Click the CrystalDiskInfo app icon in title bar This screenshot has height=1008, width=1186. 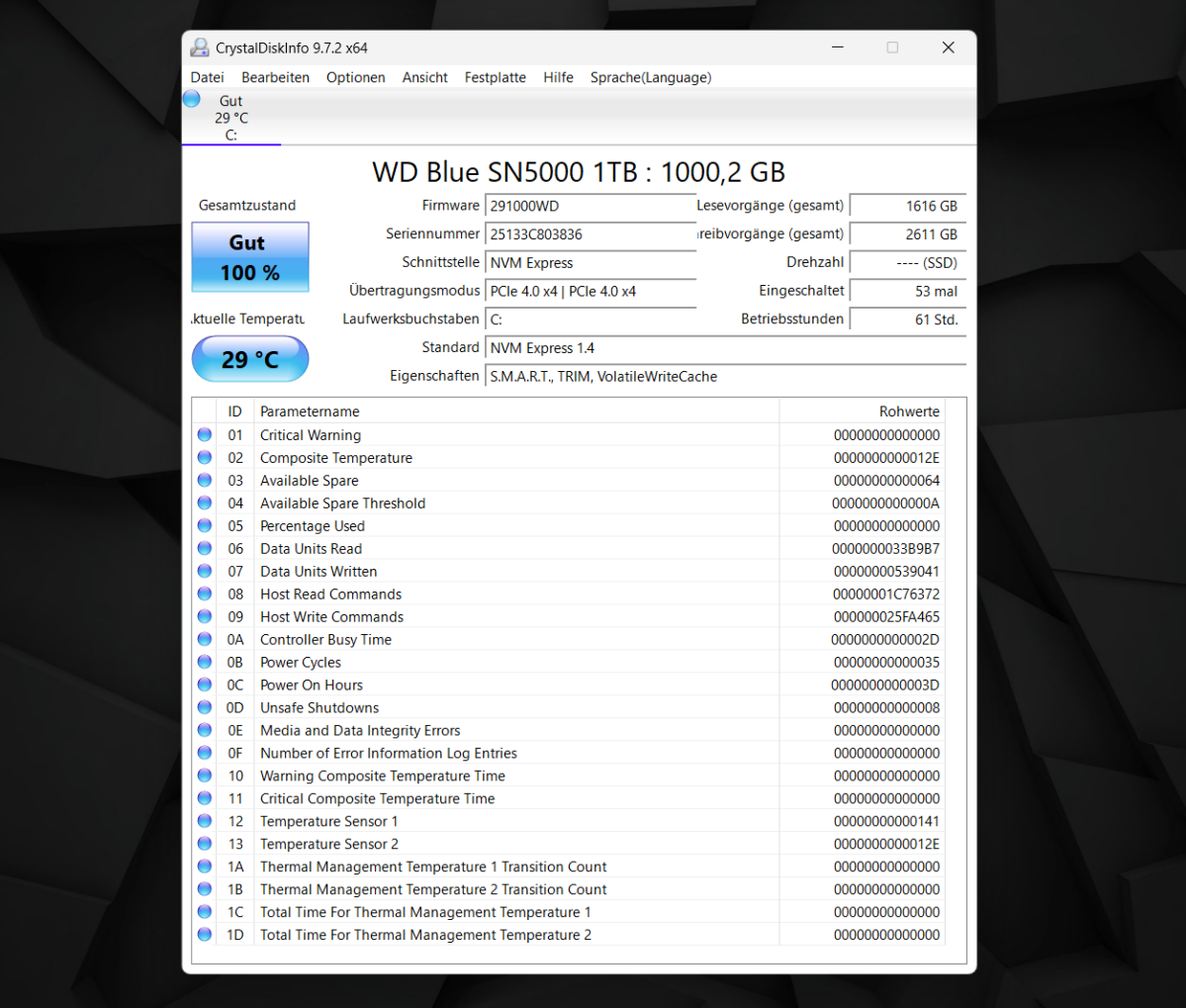pyautogui.click(x=200, y=47)
